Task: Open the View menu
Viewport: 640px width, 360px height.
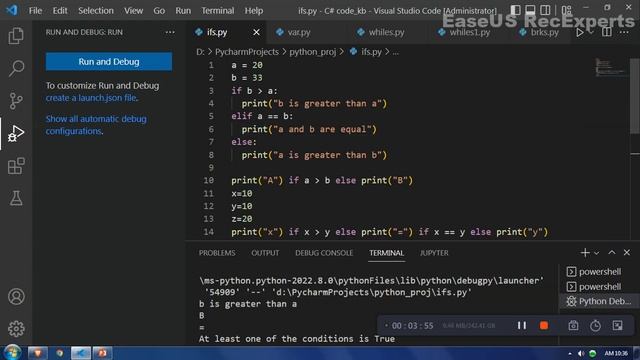Action: 133,10
